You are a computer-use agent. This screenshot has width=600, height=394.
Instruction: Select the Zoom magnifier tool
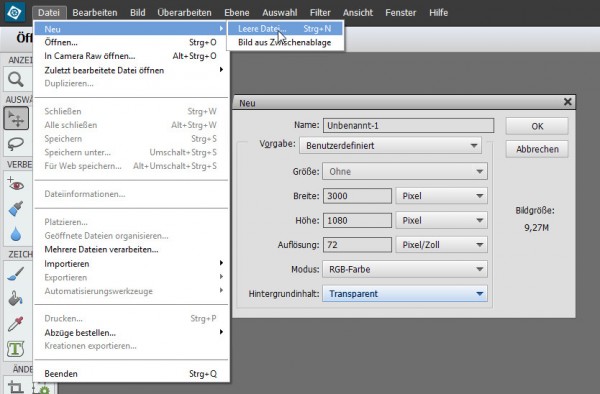pos(16,80)
